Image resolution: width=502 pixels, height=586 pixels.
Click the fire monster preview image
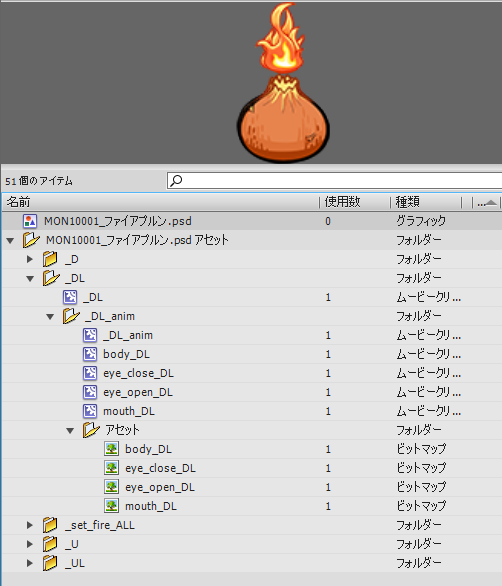(x=283, y=83)
